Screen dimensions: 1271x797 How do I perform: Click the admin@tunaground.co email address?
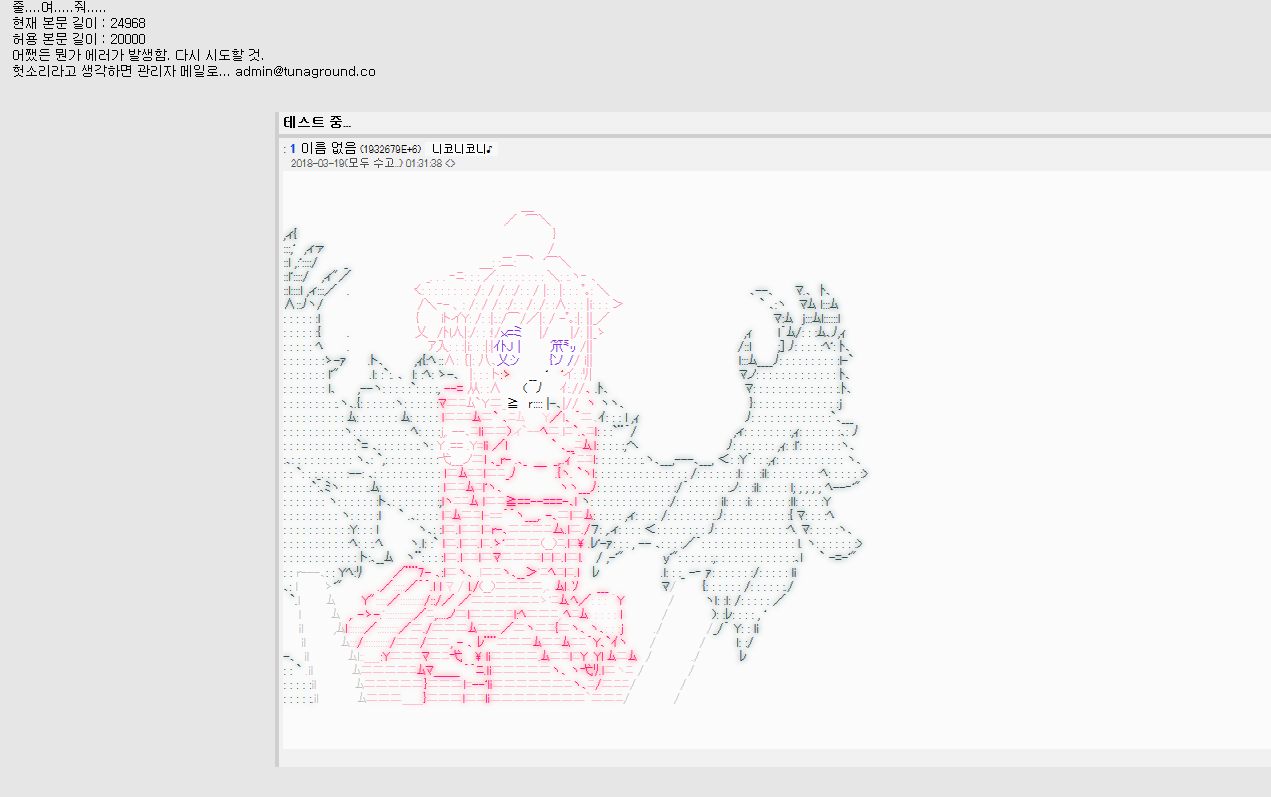click(x=305, y=71)
